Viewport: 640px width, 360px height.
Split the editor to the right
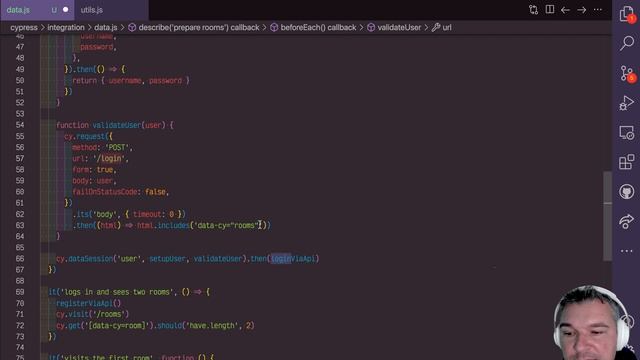tap(550, 9)
